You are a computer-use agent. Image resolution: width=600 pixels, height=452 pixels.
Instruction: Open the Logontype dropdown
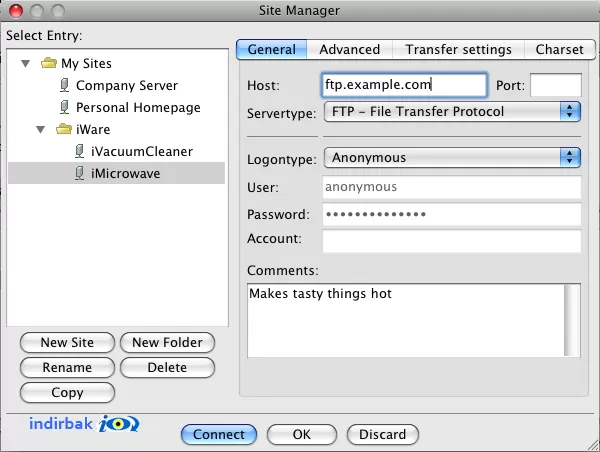(x=452, y=158)
